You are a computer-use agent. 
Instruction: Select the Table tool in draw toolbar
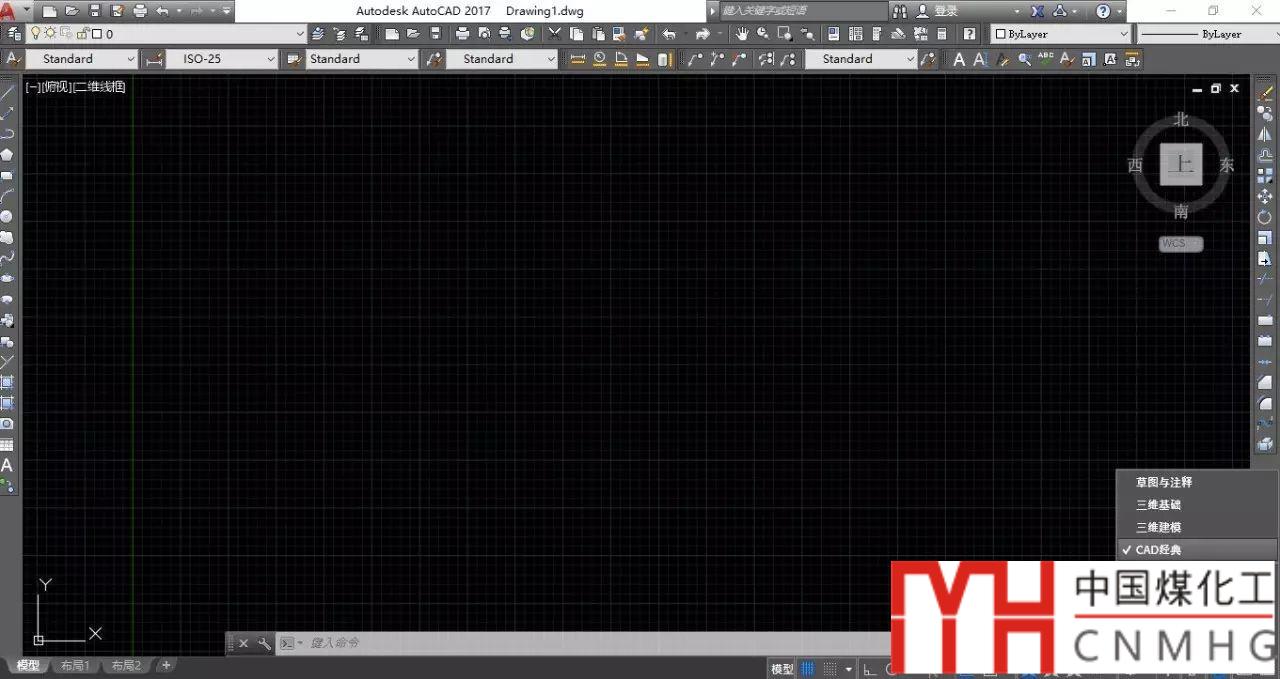tap(7, 444)
